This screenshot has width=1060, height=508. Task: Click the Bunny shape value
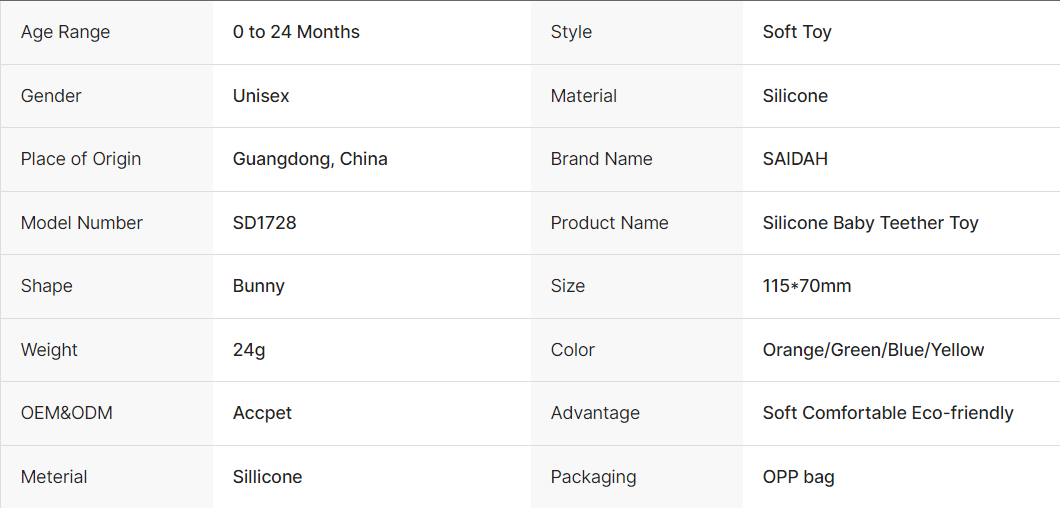click(259, 286)
